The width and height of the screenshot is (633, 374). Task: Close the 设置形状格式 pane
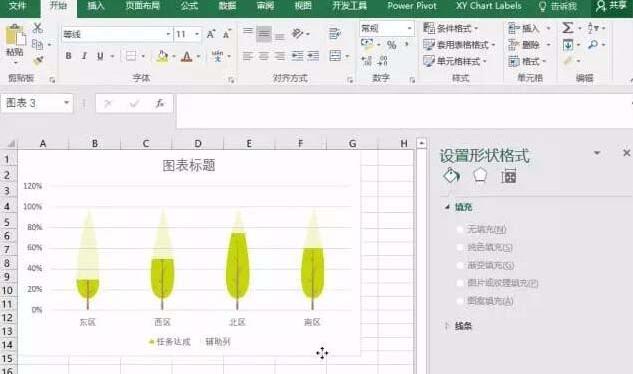[x=626, y=153]
